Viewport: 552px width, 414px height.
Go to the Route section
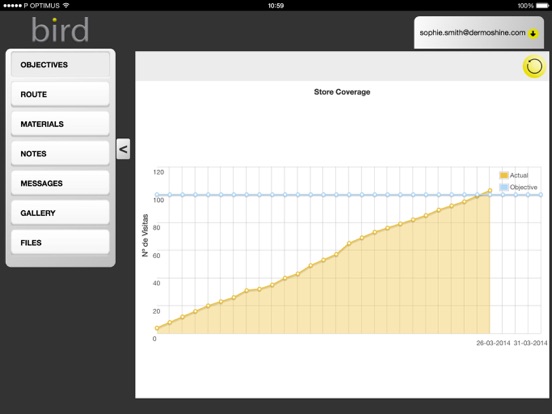pos(60,94)
